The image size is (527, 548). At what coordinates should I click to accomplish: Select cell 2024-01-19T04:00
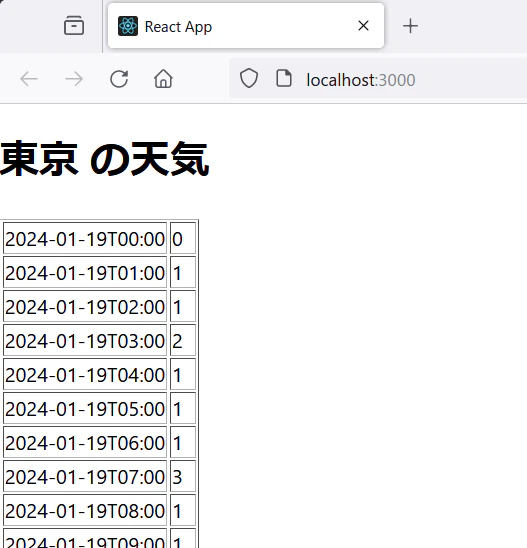85,374
